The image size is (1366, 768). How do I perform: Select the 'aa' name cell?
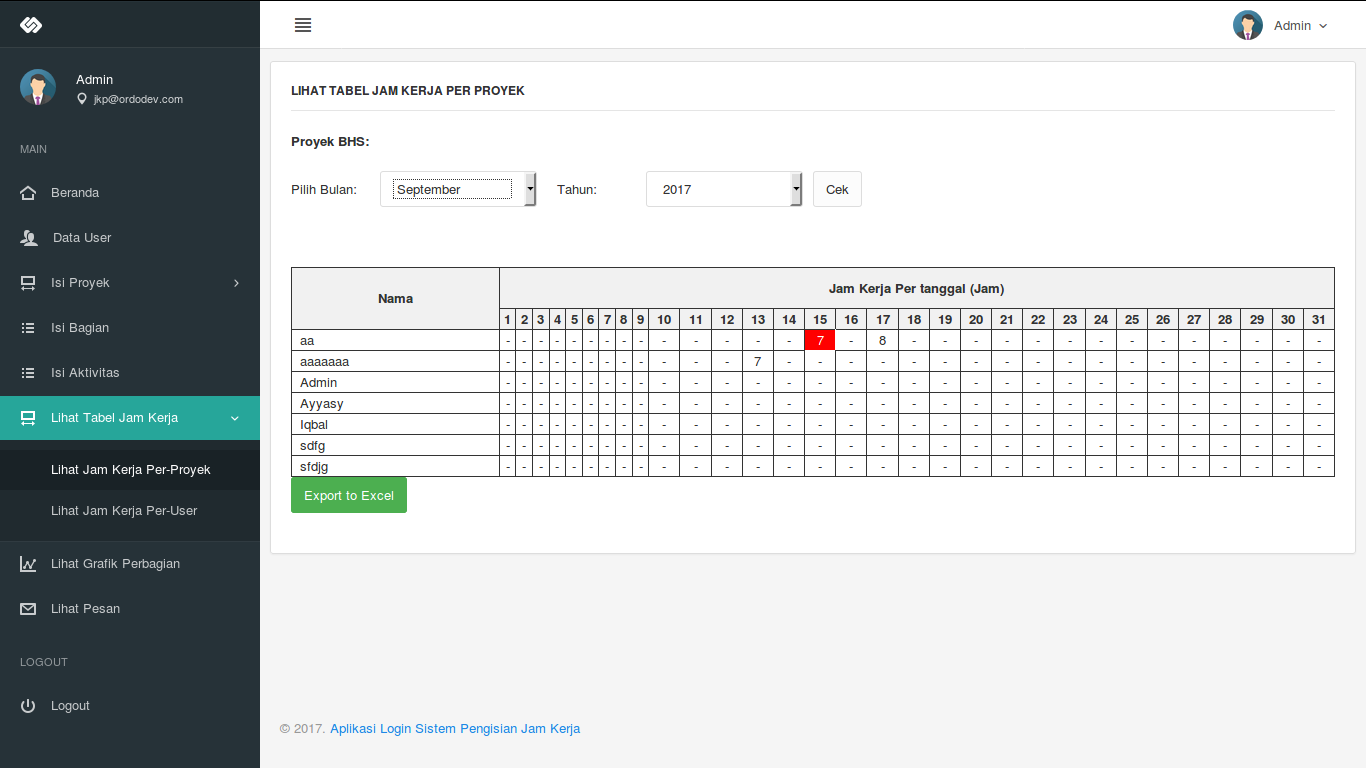395,340
